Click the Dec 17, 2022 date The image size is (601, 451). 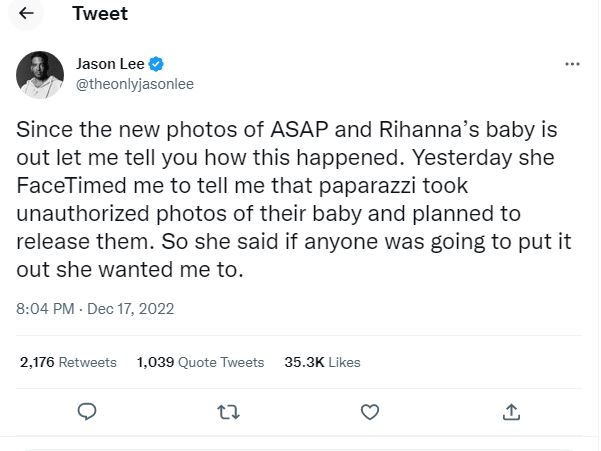pyautogui.click(x=129, y=309)
